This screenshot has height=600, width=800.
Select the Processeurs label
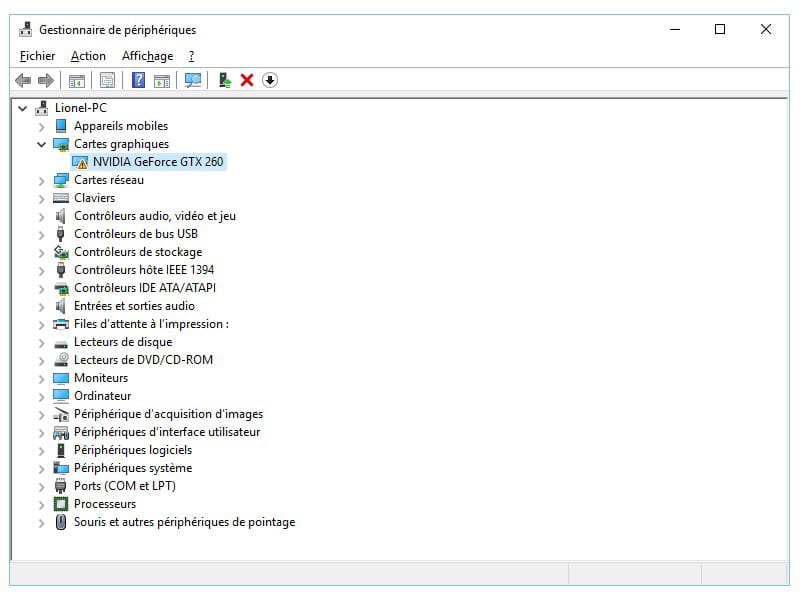[105, 504]
